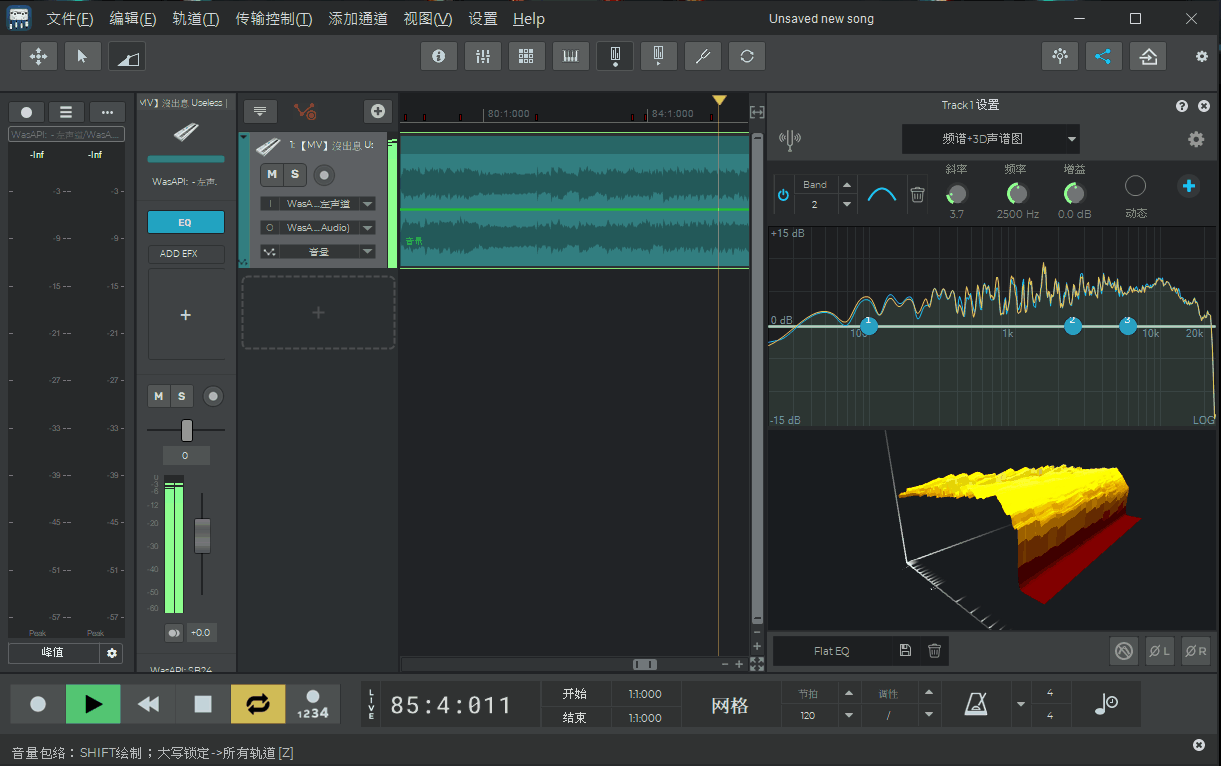Open the time signature dropdown arrow

[x=1020, y=704]
